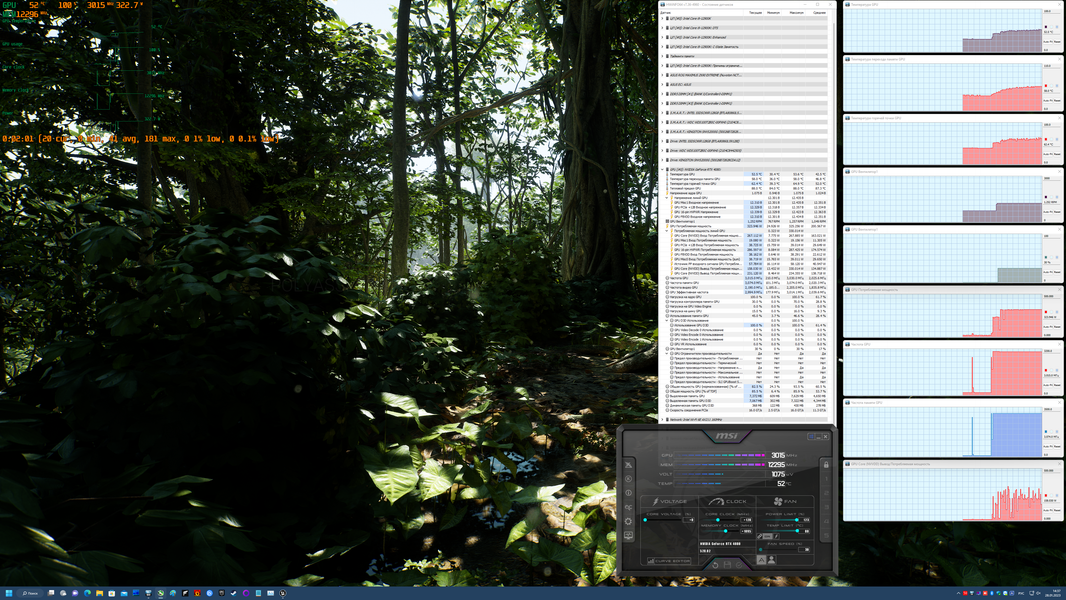
Task: Click the Kombustor K icon in Afterburner
Action: (628, 479)
